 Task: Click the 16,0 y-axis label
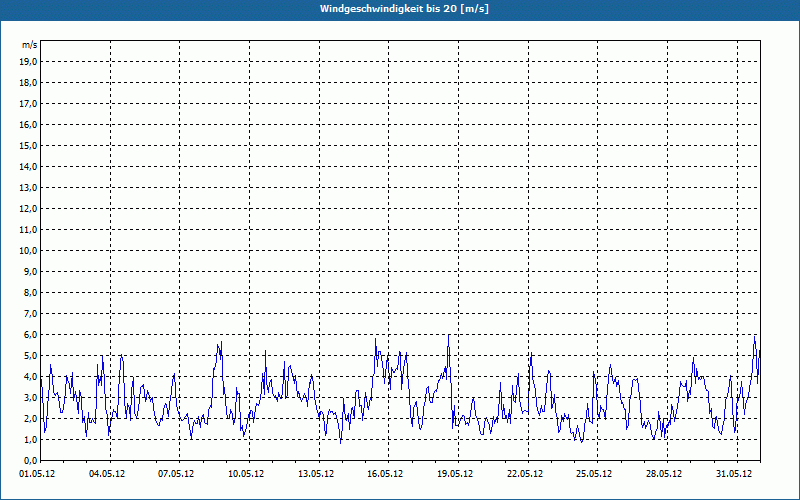tap(28, 124)
